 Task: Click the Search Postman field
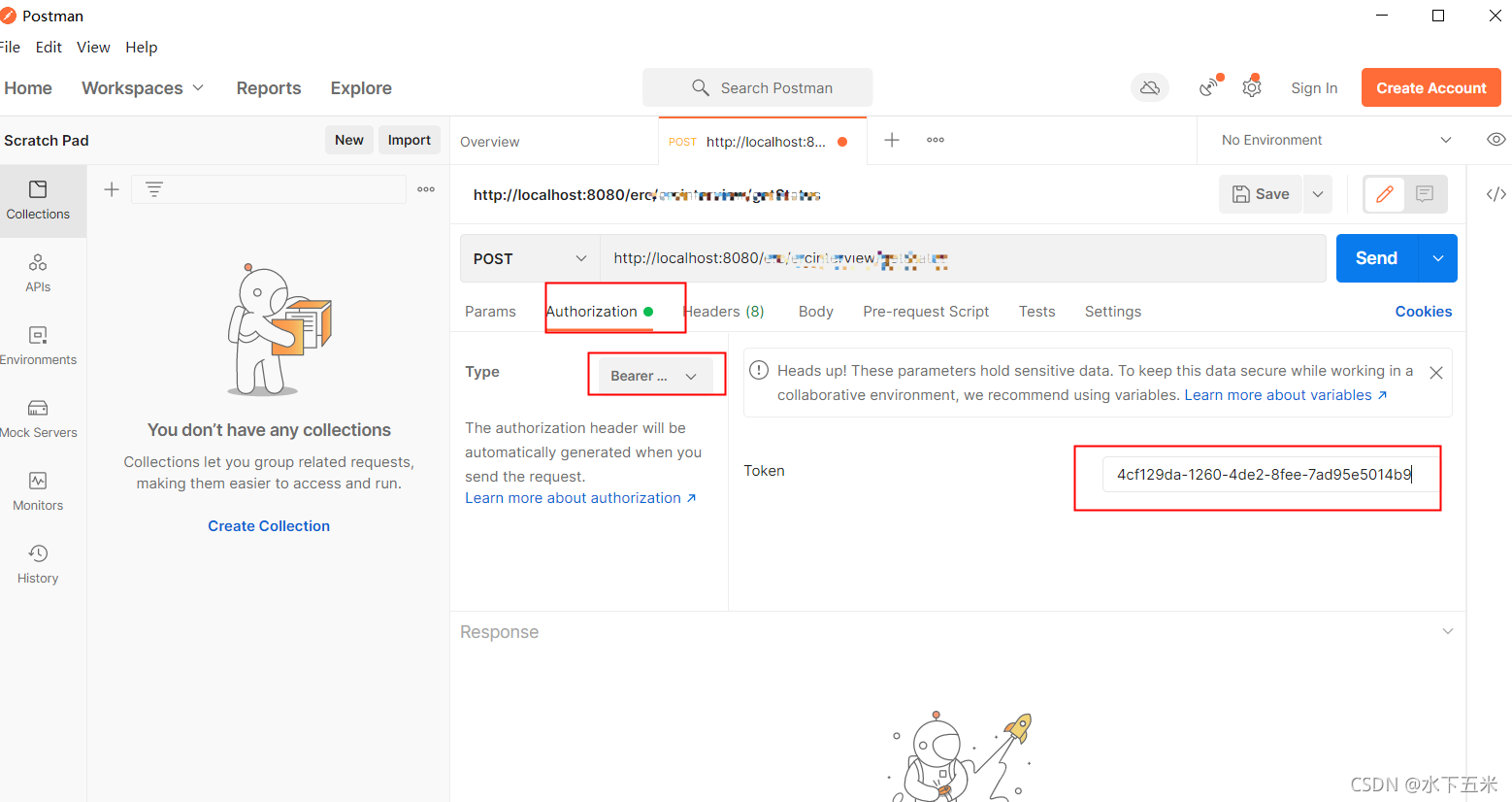pos(757,87)
